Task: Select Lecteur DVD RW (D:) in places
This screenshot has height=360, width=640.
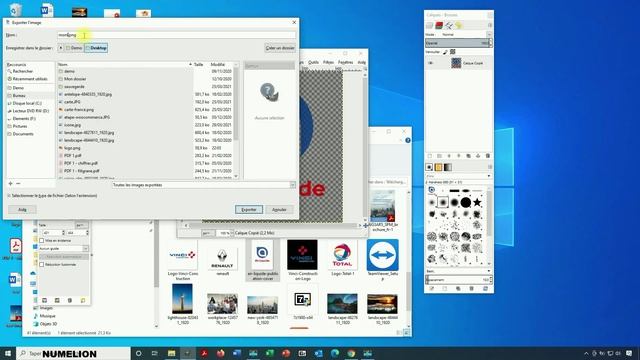Action: (30, 111)
